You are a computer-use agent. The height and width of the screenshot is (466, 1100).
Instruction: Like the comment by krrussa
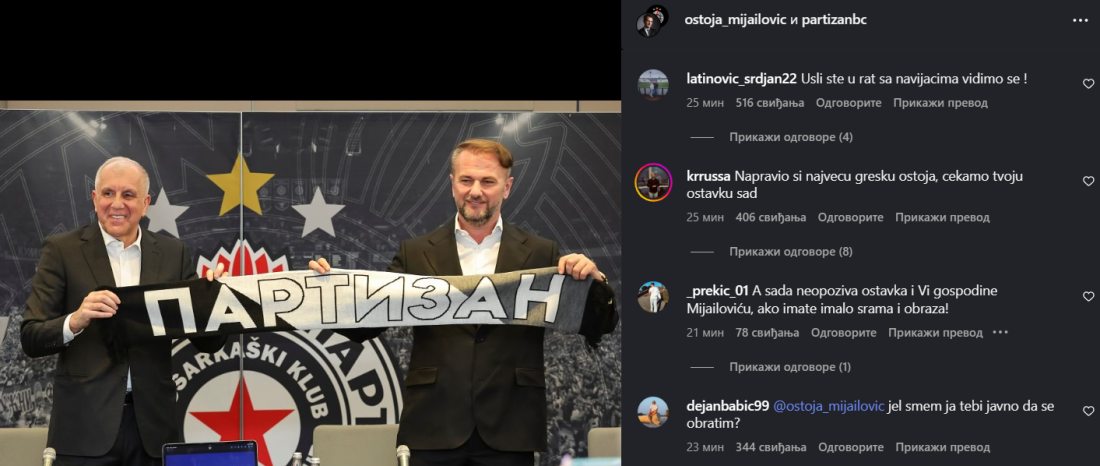click(1088, 181)
